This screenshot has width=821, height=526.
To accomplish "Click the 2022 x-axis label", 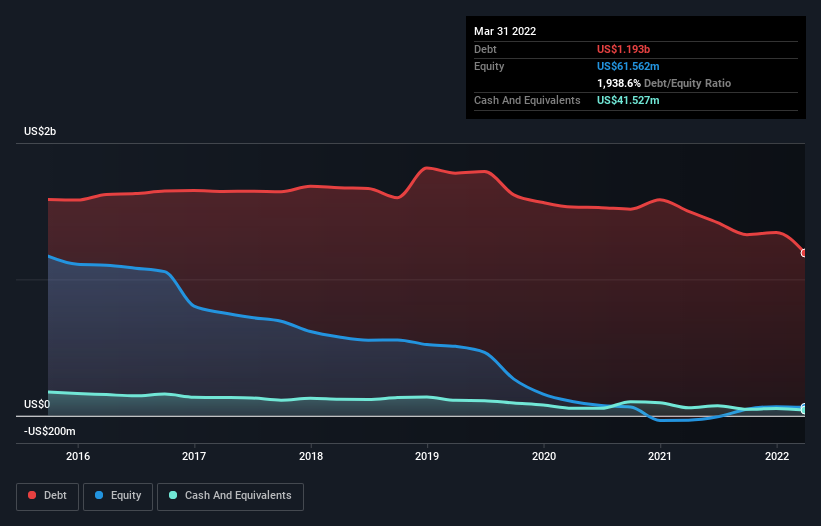I will click(777, 456).
